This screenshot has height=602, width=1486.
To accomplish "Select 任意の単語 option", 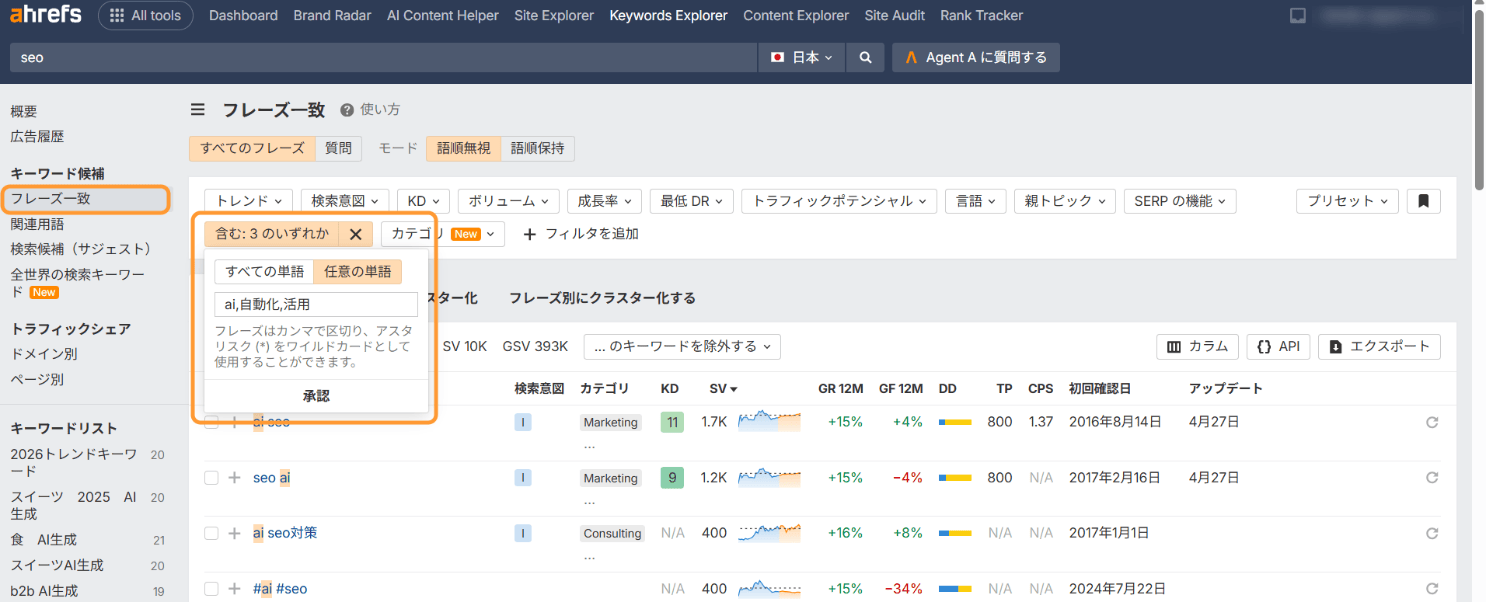I will tap(358, 272).
